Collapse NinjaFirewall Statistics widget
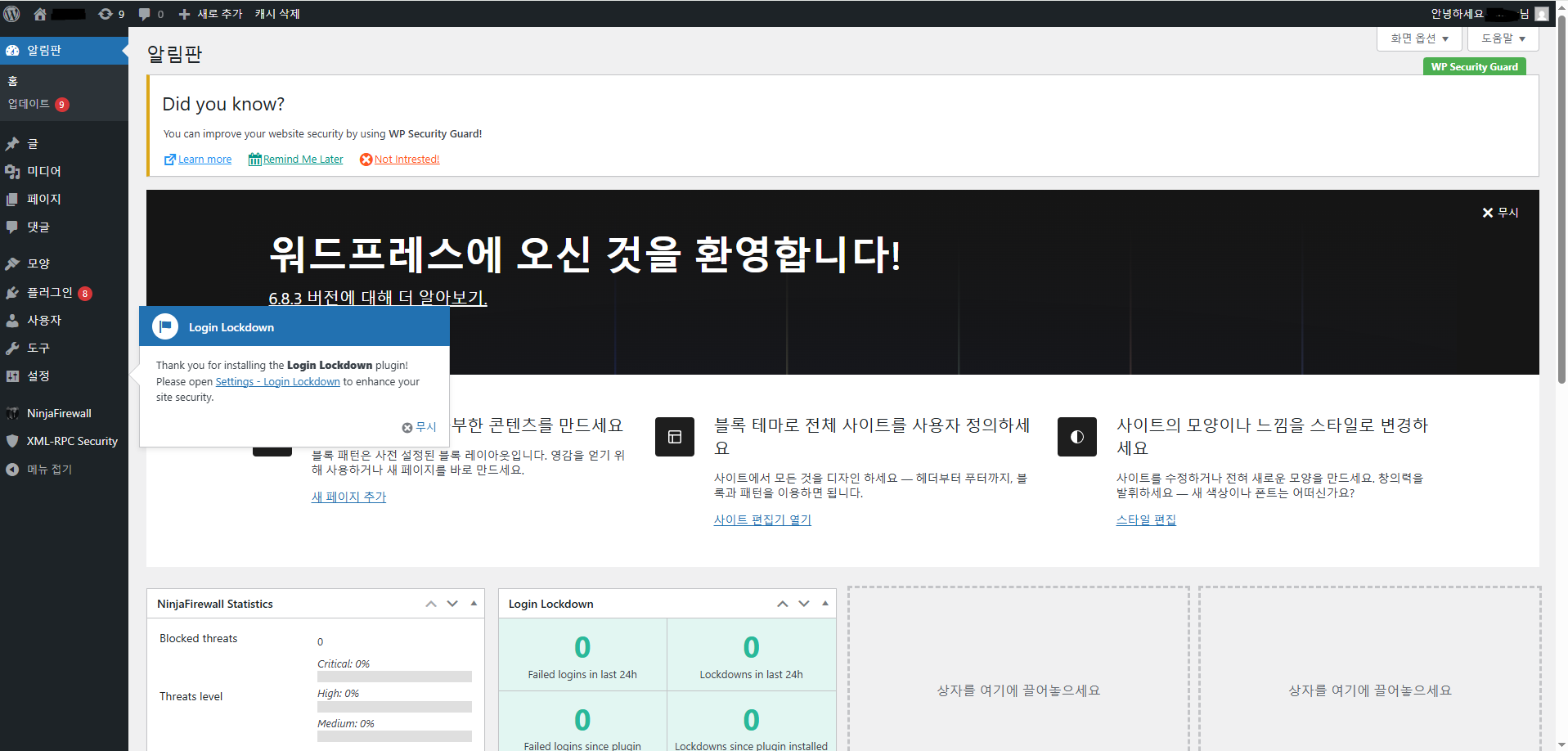Viewport: 1568px width, 751px height. pyautogui.click(x=474, y=604)
